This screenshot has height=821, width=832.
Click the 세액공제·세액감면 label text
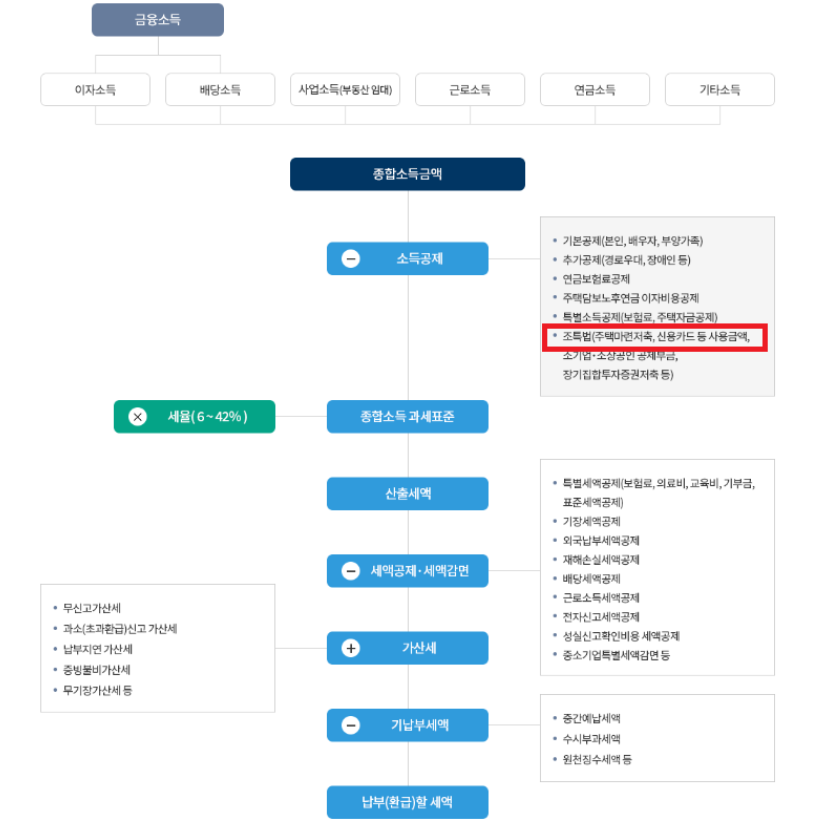pyautogui.click(x=420, y=571)
